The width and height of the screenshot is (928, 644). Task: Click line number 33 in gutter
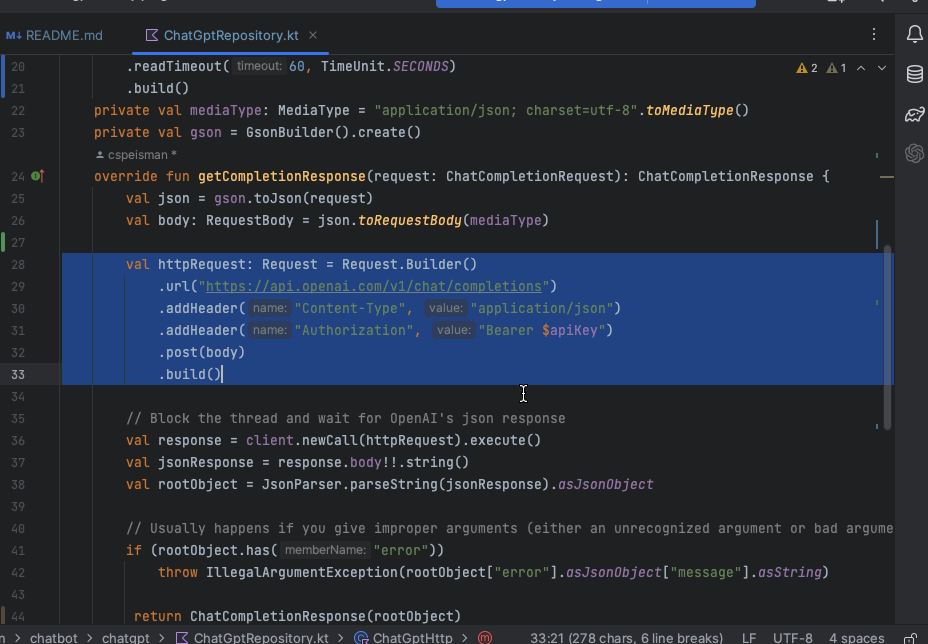pos(18,375)
